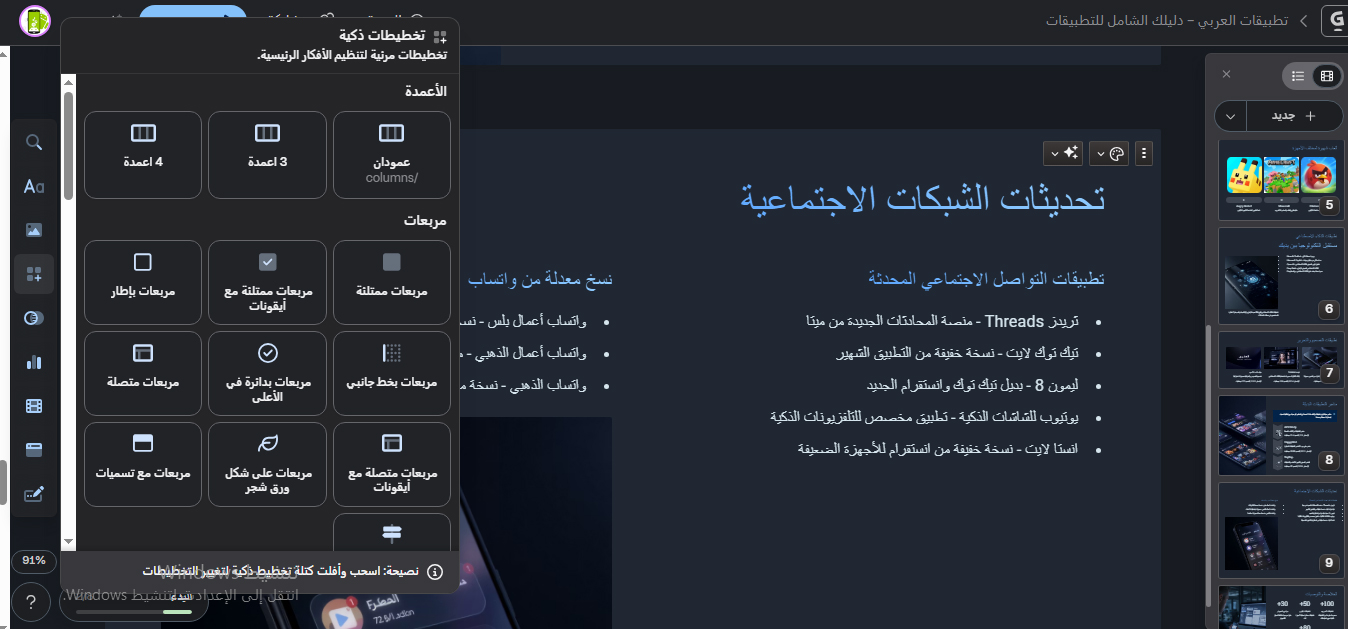
Task: Select مربعات متصلة مع أيقونات layout
Action: [x=392, y=464]
